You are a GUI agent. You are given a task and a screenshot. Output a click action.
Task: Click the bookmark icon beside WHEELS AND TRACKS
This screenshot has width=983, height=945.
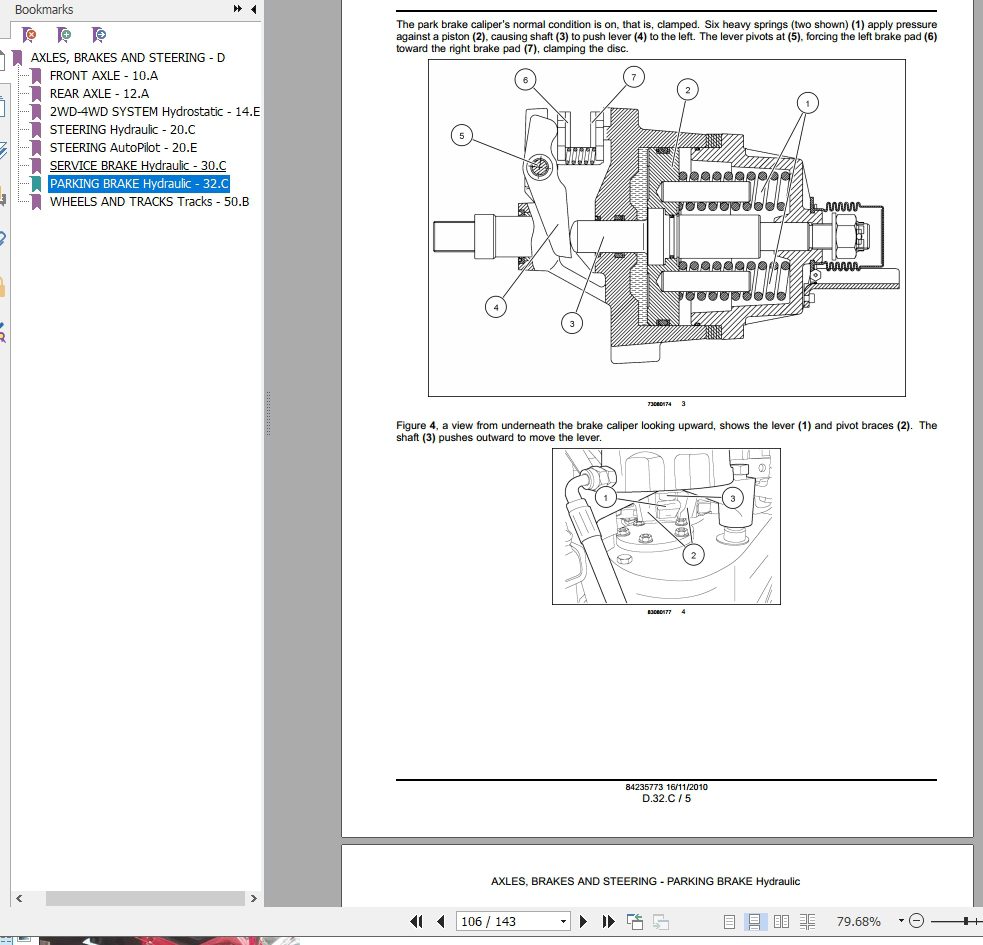36,202
